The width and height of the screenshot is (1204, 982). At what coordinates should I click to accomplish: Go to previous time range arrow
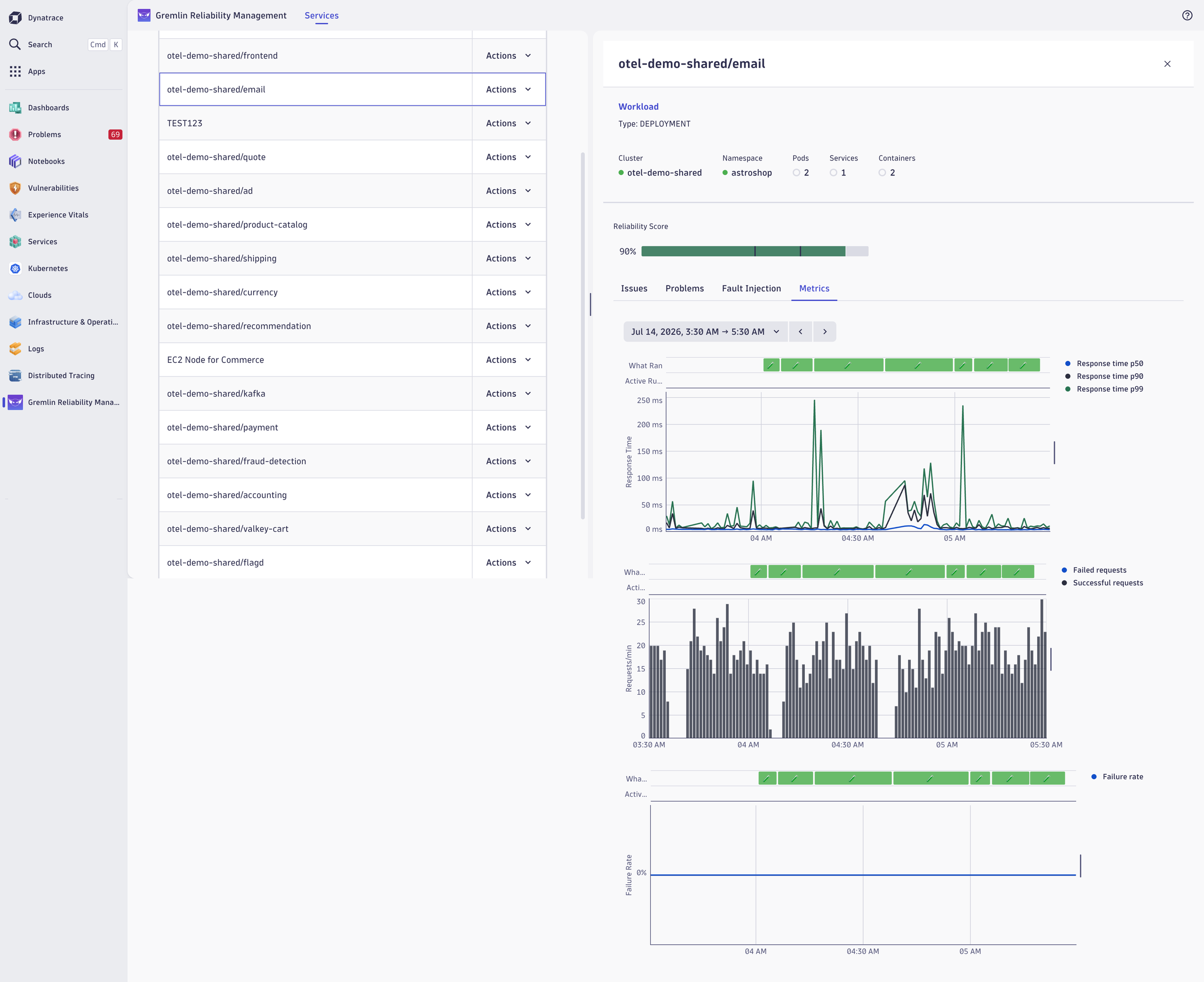(x=800, y=331)
